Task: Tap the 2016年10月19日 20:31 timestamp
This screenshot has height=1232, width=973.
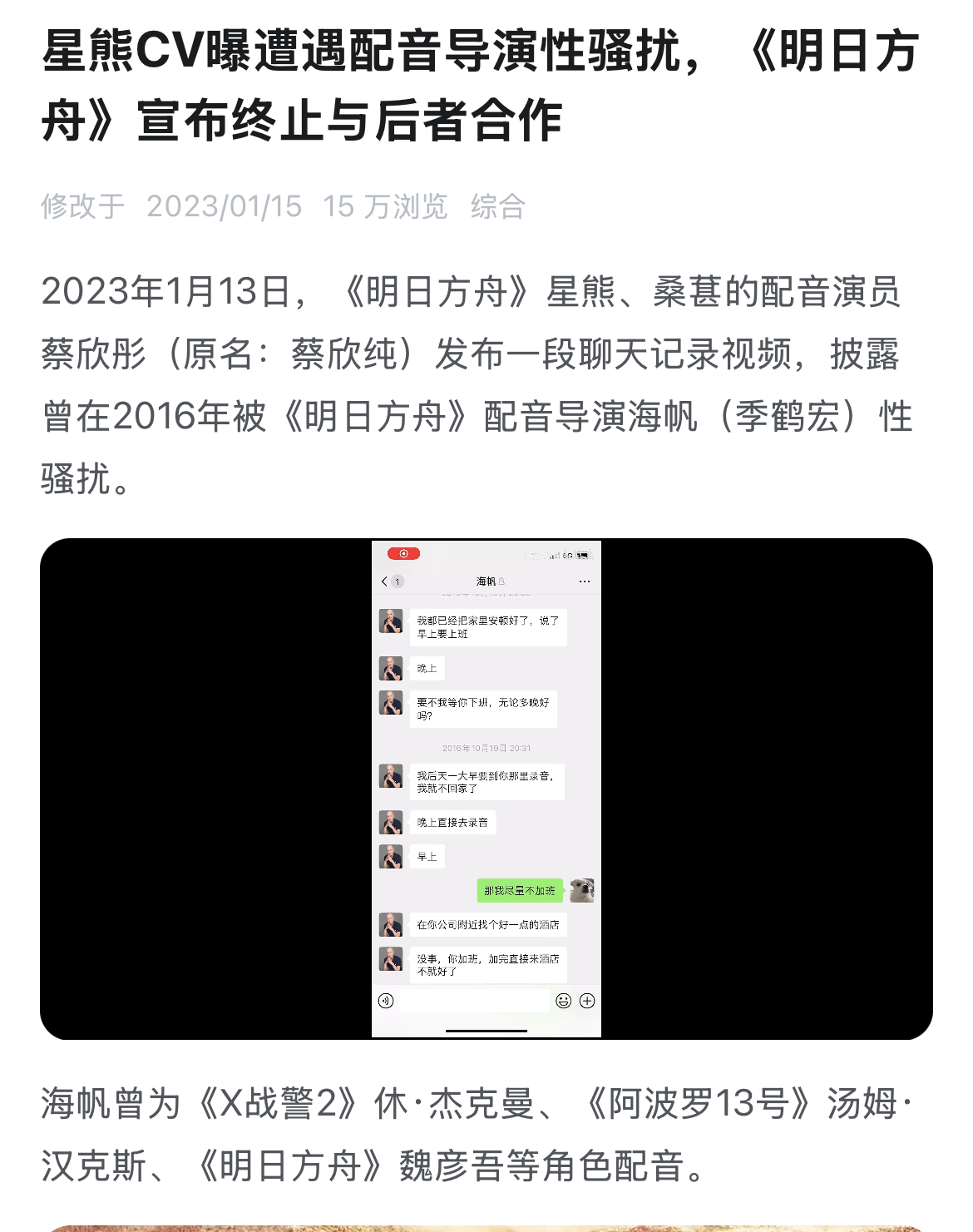Action: pos(486,749)
